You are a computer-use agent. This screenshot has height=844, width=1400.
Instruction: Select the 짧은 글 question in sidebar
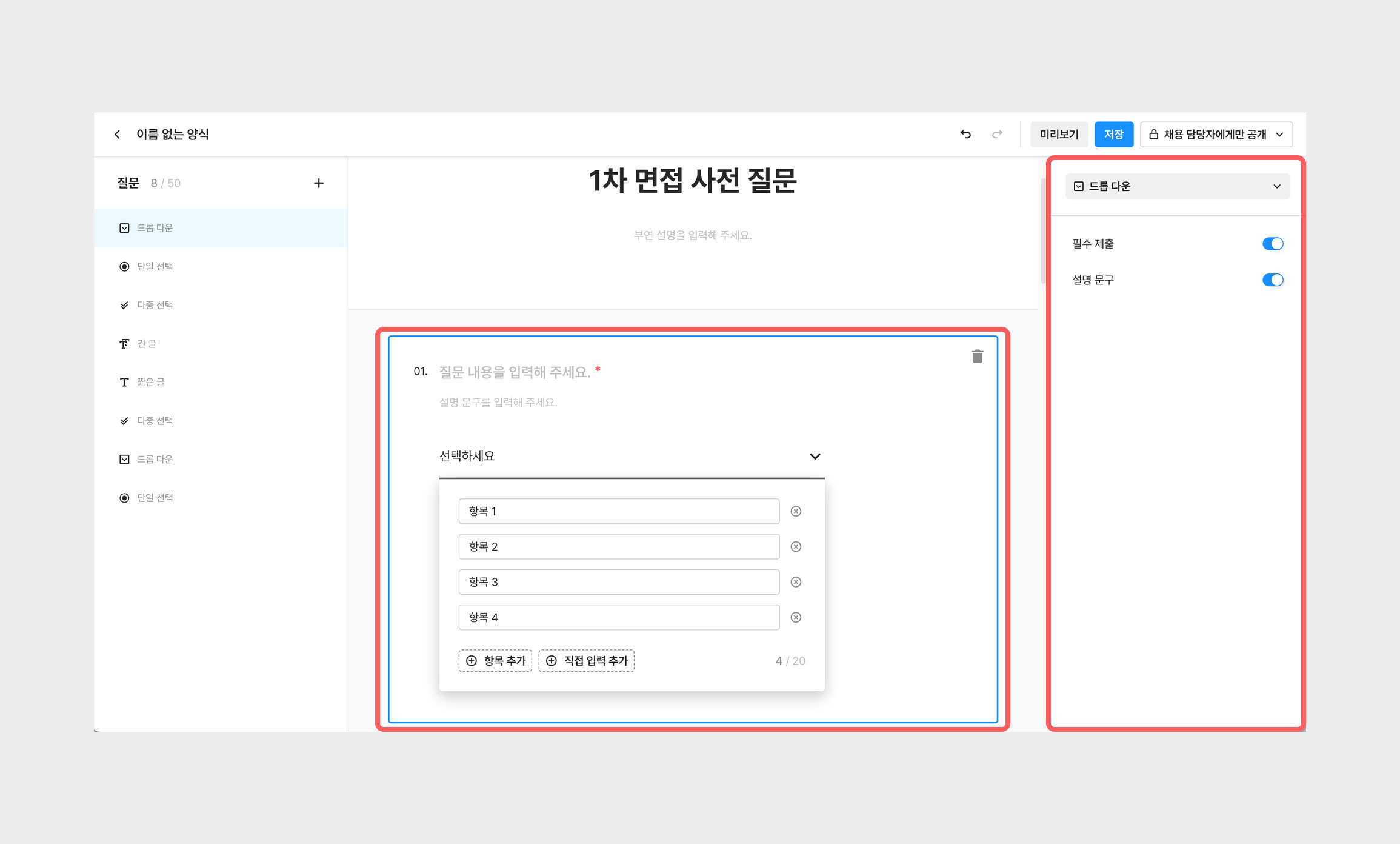[x=150, y=382]
